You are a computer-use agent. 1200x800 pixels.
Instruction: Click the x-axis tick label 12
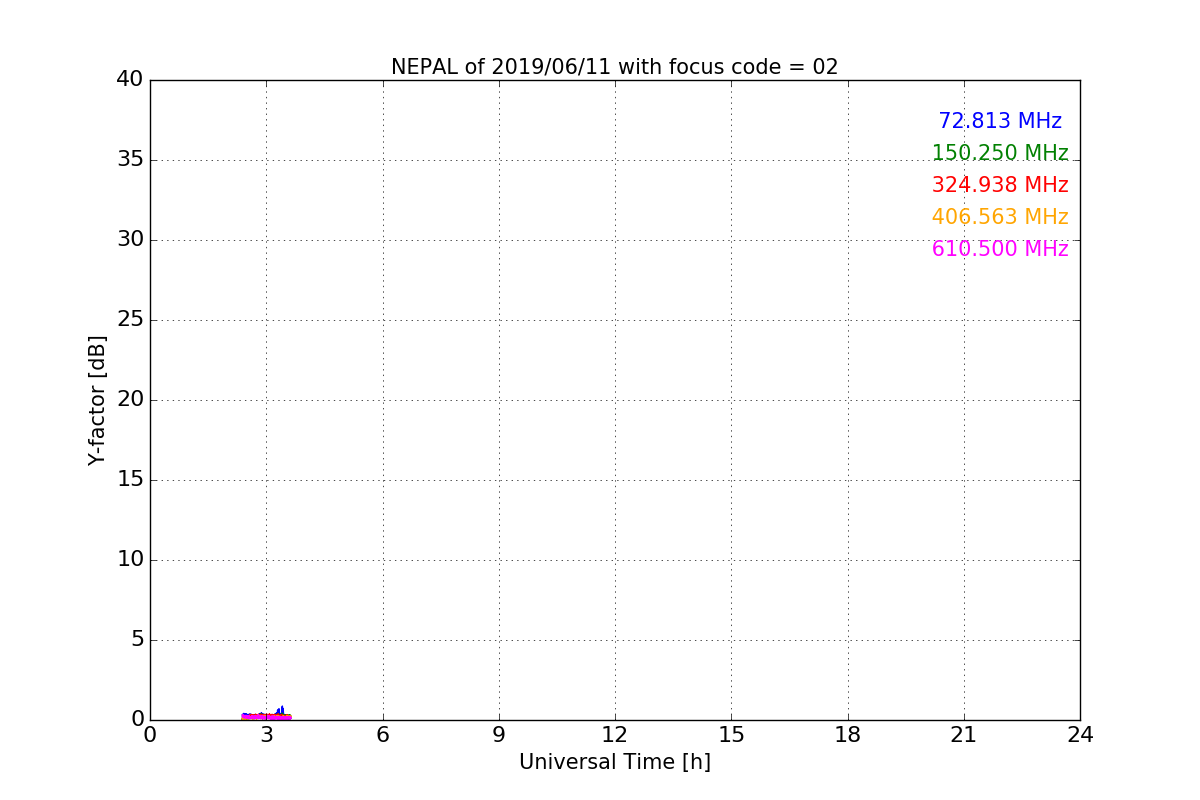pos(615,735)
